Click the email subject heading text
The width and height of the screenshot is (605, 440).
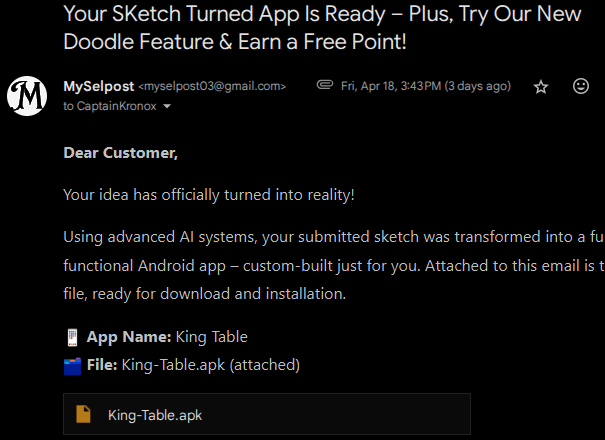[x=322, y=28]
